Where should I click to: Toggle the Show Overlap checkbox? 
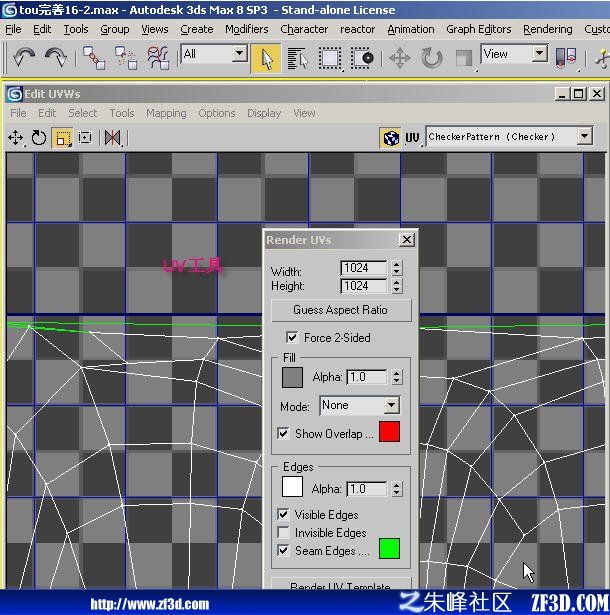(283, 433)
